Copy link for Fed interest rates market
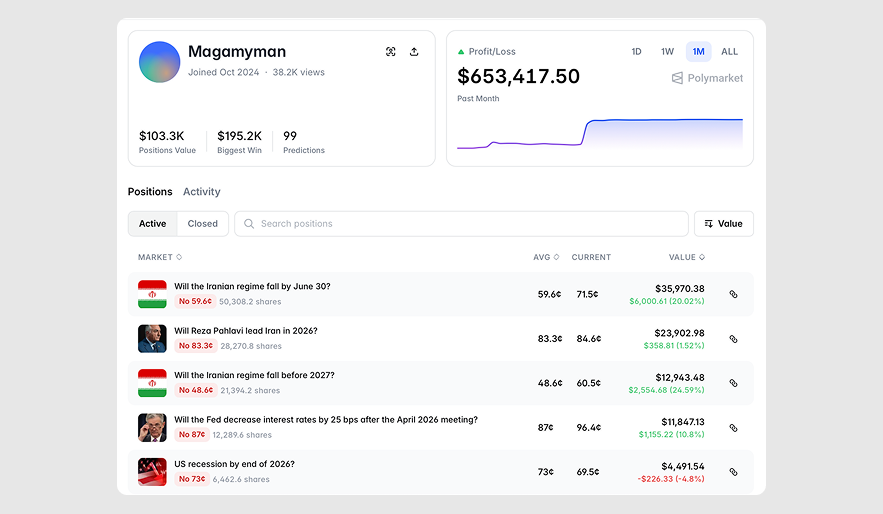This screenshot has width=883, height=514. point(733,428)
